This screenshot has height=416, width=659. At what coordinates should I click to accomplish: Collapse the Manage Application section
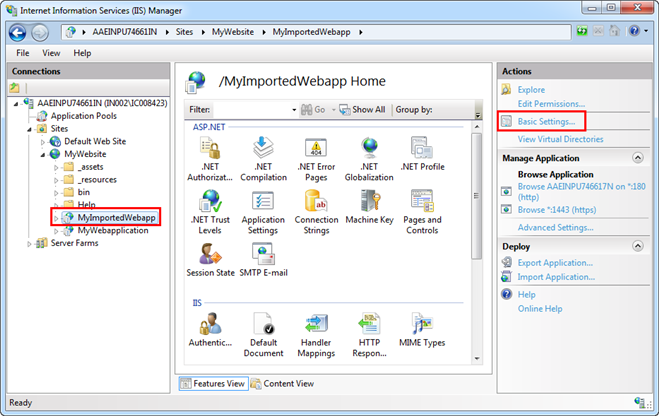pyautogui.click(x=637, y=158)
